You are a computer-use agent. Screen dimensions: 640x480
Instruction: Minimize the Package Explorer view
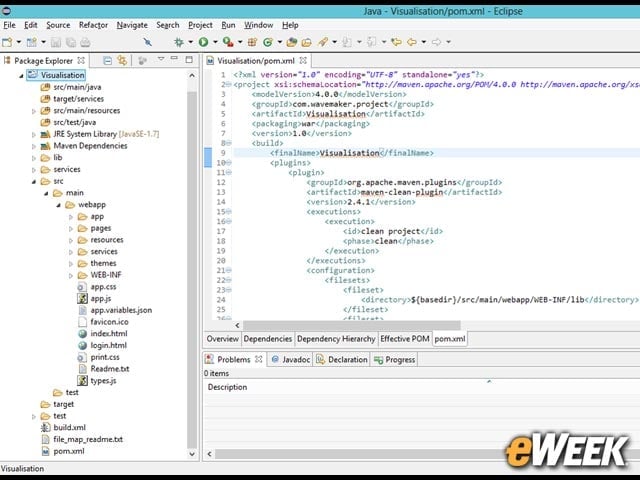174,59
